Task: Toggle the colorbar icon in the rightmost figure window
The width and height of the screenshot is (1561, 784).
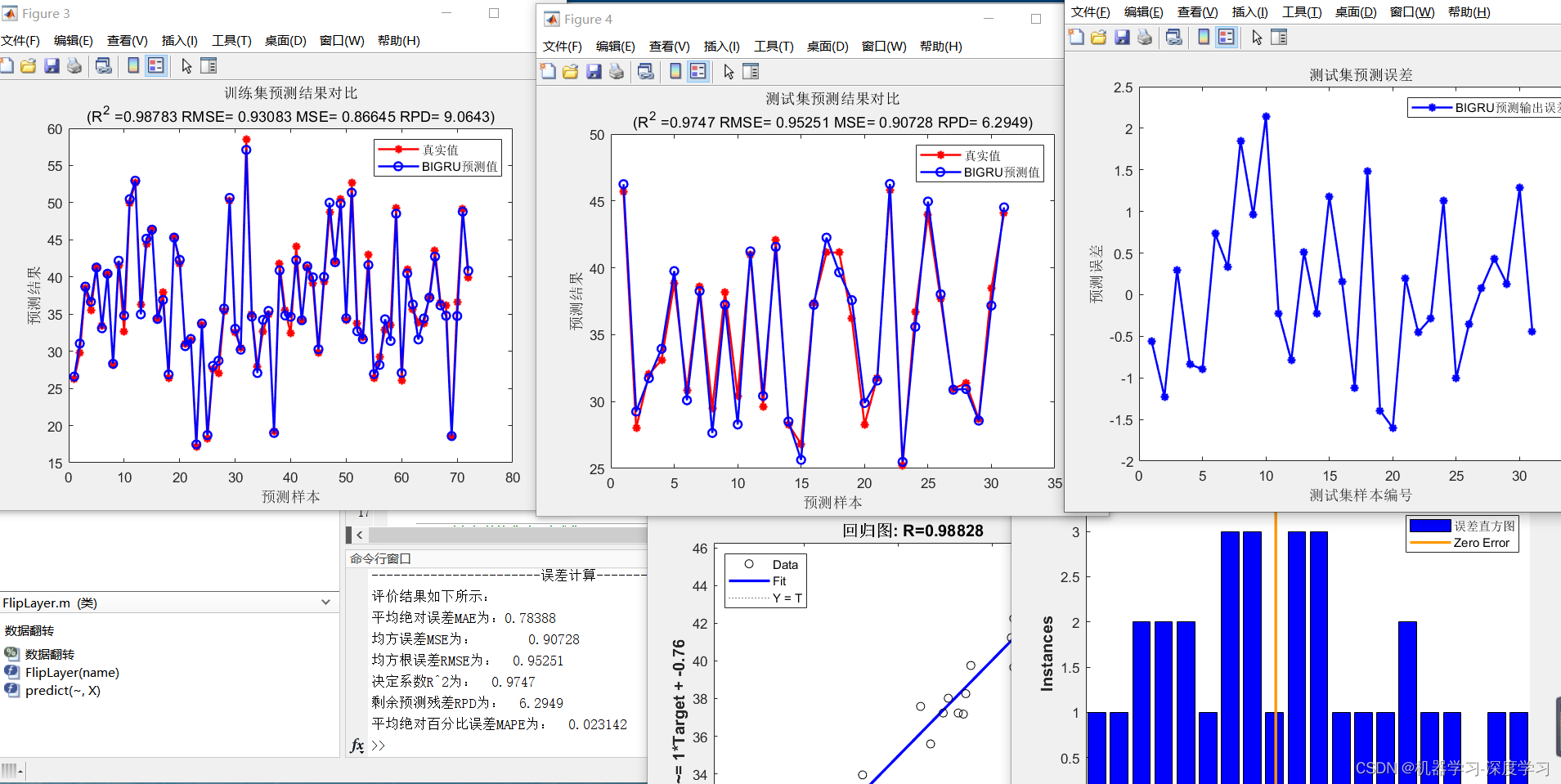Action: 1202,37
